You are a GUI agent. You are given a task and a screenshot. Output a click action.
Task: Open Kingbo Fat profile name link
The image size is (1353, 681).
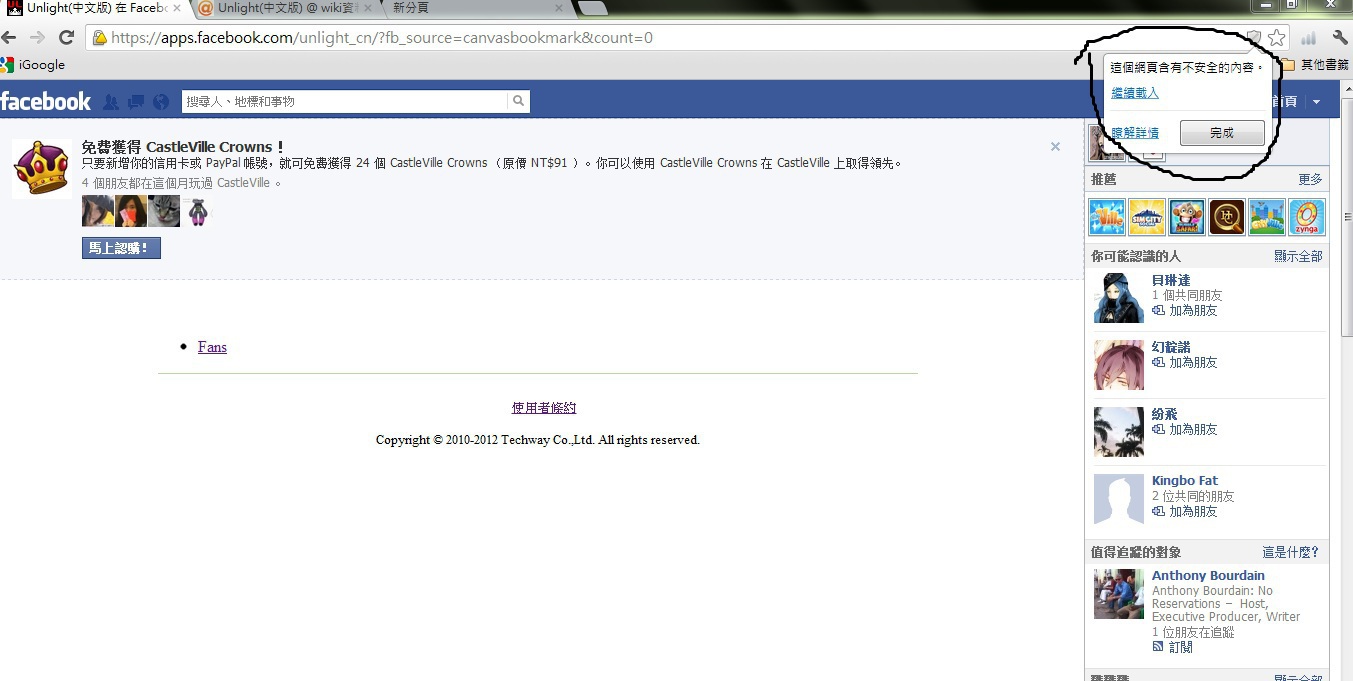tap(1185, 481)
